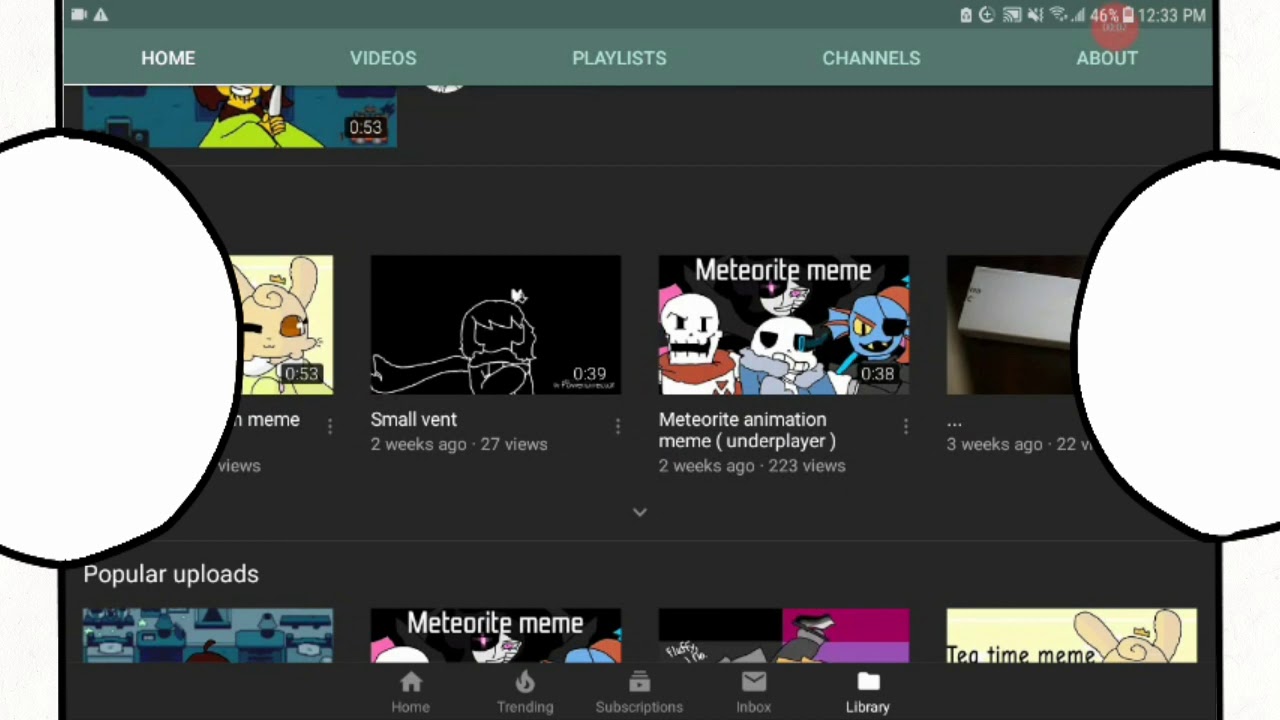This screenshot has width=1280, height=720.
Task: Open options menu for partially hidden meme video
Action: [330, 427]
